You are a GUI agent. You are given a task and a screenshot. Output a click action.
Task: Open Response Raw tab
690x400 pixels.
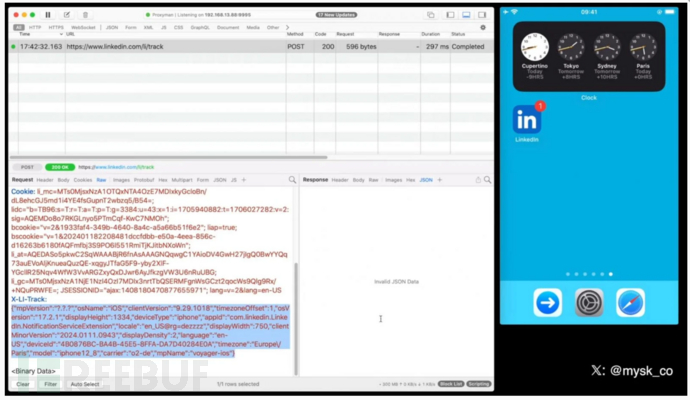(373, 180)
